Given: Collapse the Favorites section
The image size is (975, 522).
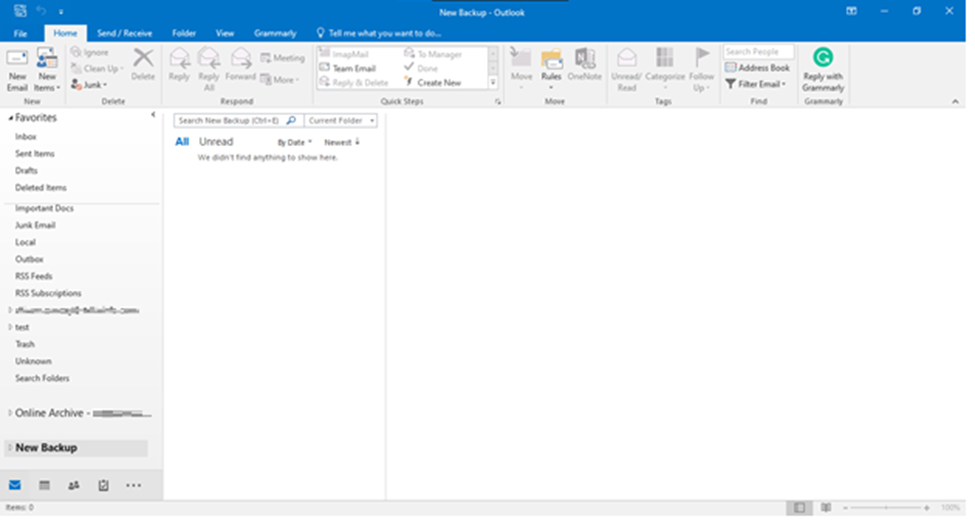Looking at the screenshot, I should click(11, 118).
